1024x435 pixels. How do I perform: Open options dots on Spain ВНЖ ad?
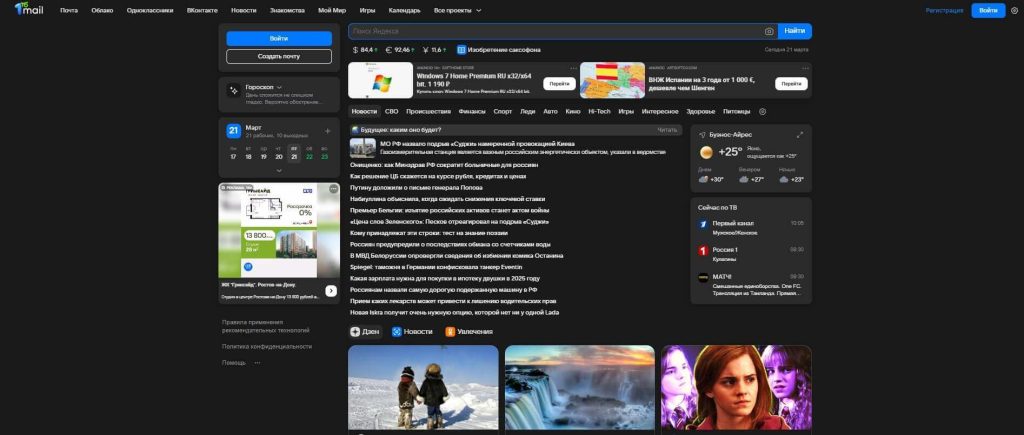click(805, 68)
